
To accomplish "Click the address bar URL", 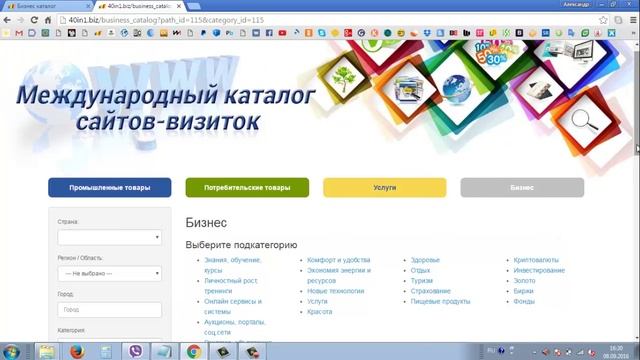I will pos(166,20).
